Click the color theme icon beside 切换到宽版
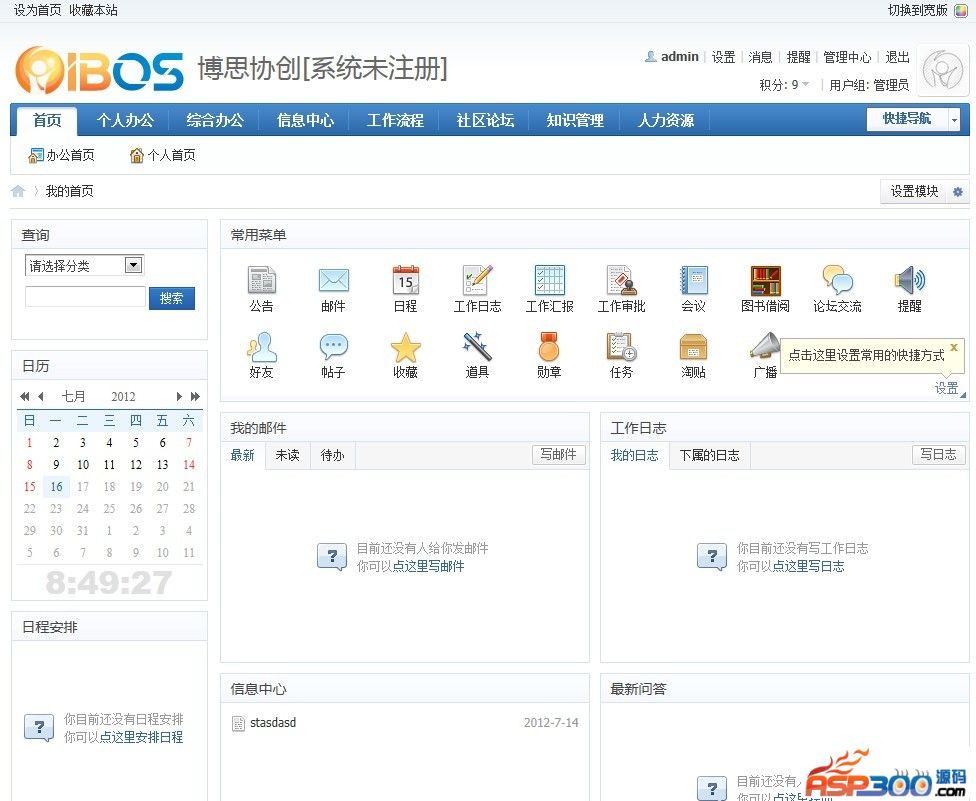Image resolution: width=976 pixels, height=801 pixels. tap(961, 11)
